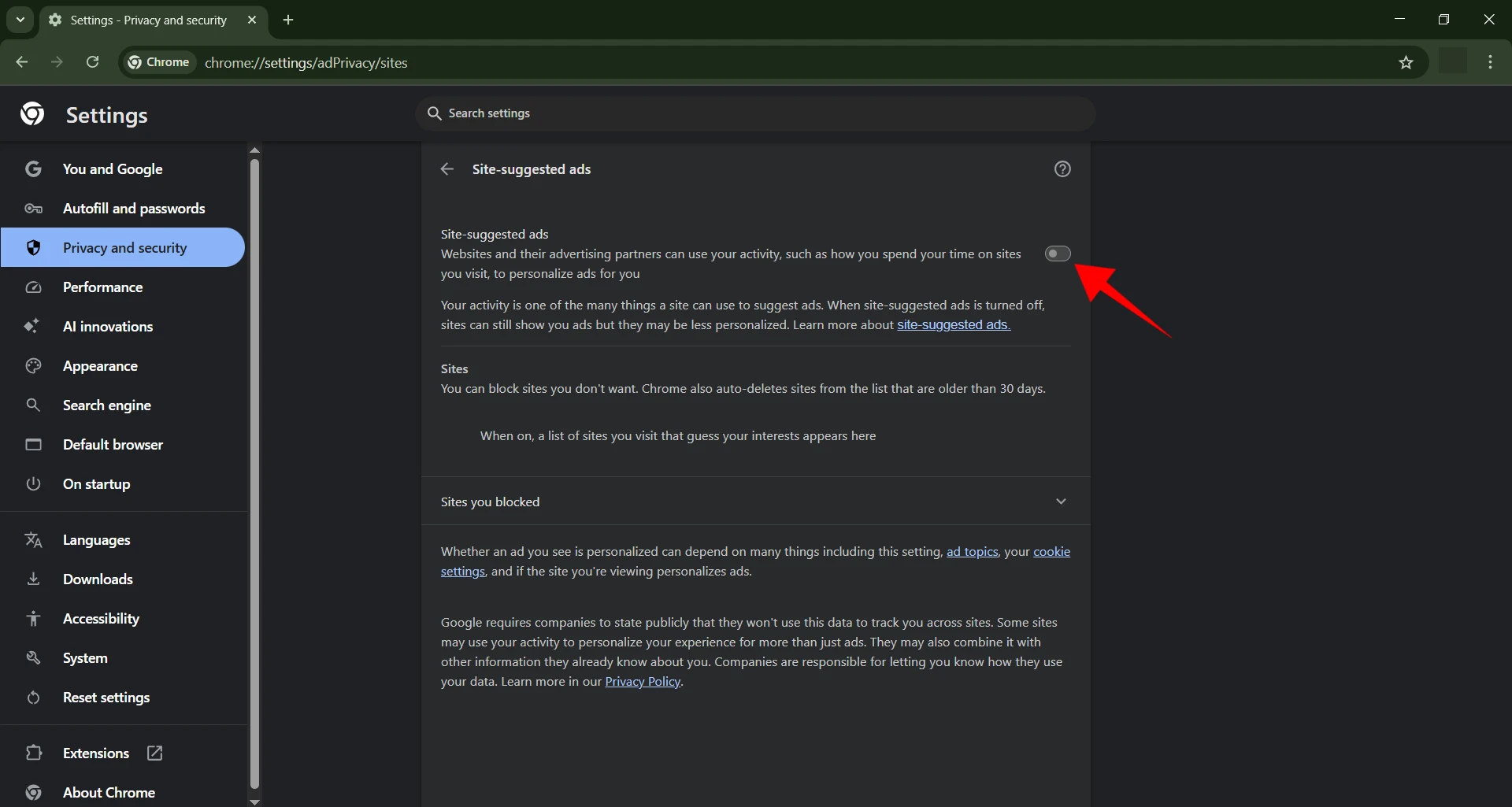Image resolution: width=1512 pixels, height=807 pixels.
Task: Click the puzzle Extensions icon
Action: click(x=33, y=753)
